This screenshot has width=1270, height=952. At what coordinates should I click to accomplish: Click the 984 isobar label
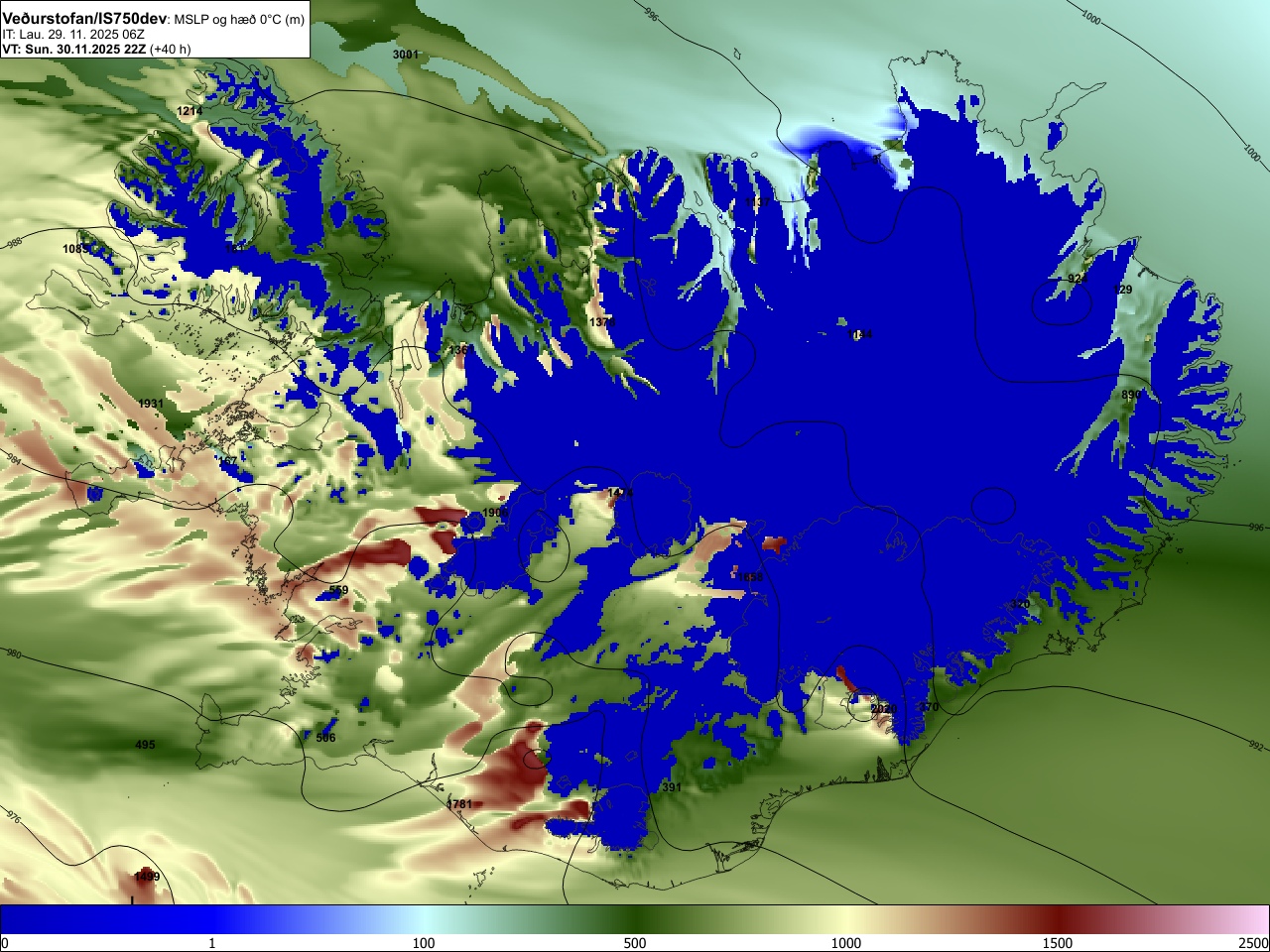pos(13,460)
